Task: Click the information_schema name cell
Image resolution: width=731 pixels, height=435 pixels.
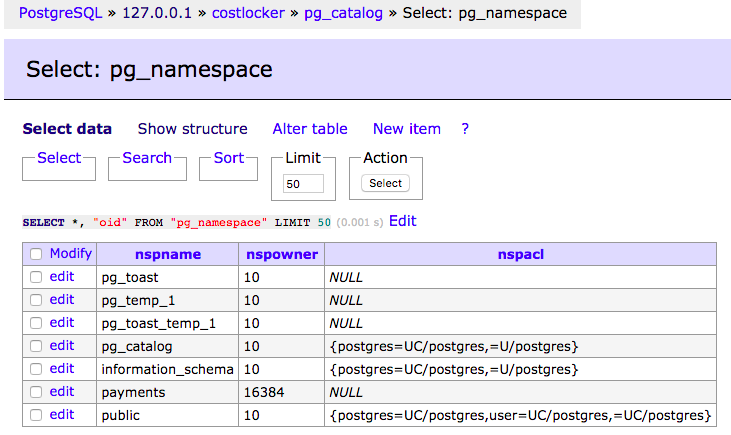Action: [167, 369]
